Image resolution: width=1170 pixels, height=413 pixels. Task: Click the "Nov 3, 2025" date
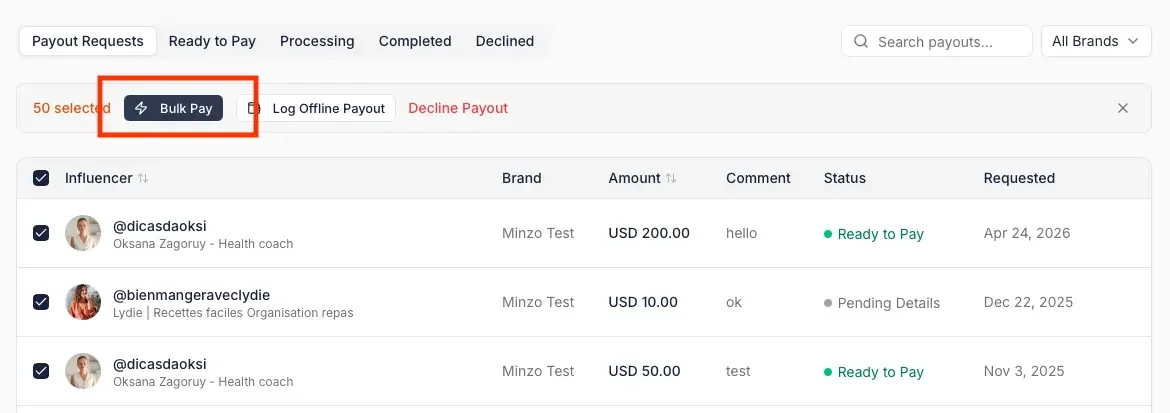pyautogui.click(x=1024, y=371)
